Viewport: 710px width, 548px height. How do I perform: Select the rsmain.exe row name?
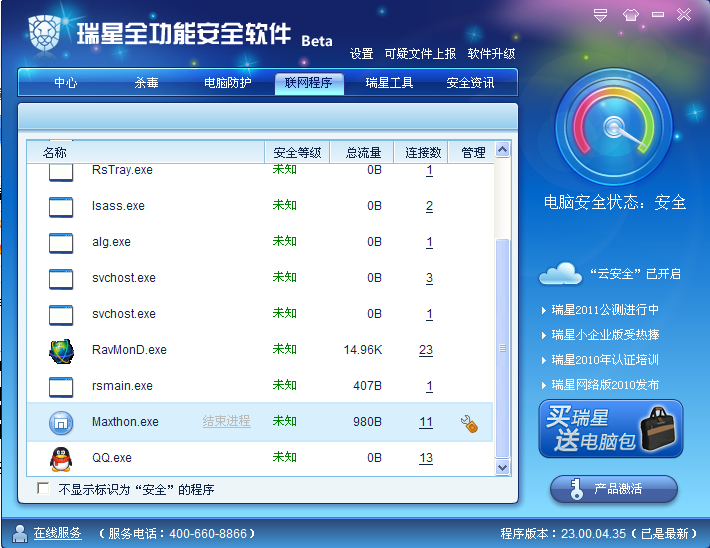(x=122, y=386)
